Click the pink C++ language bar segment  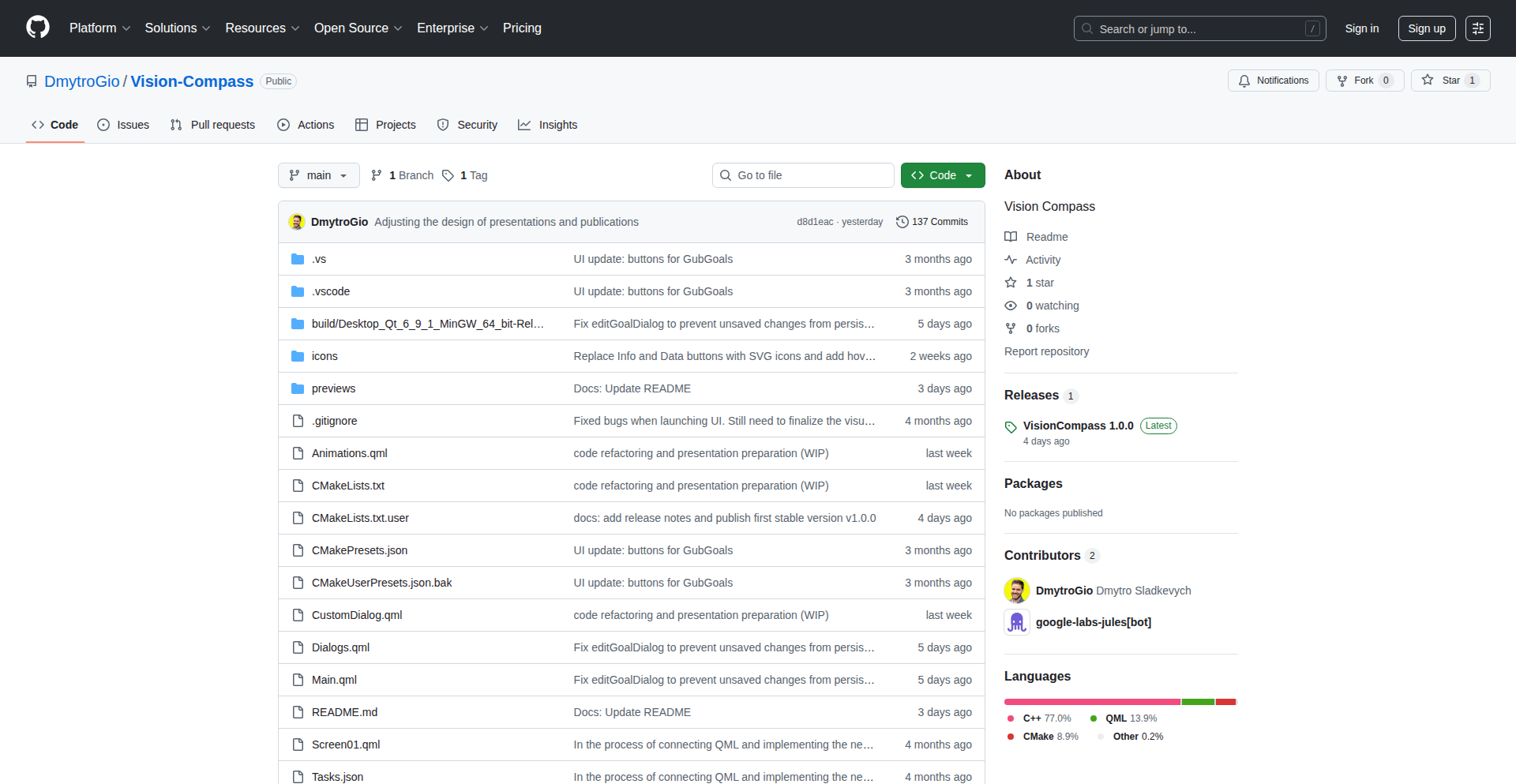click(x=1091, y=702)
